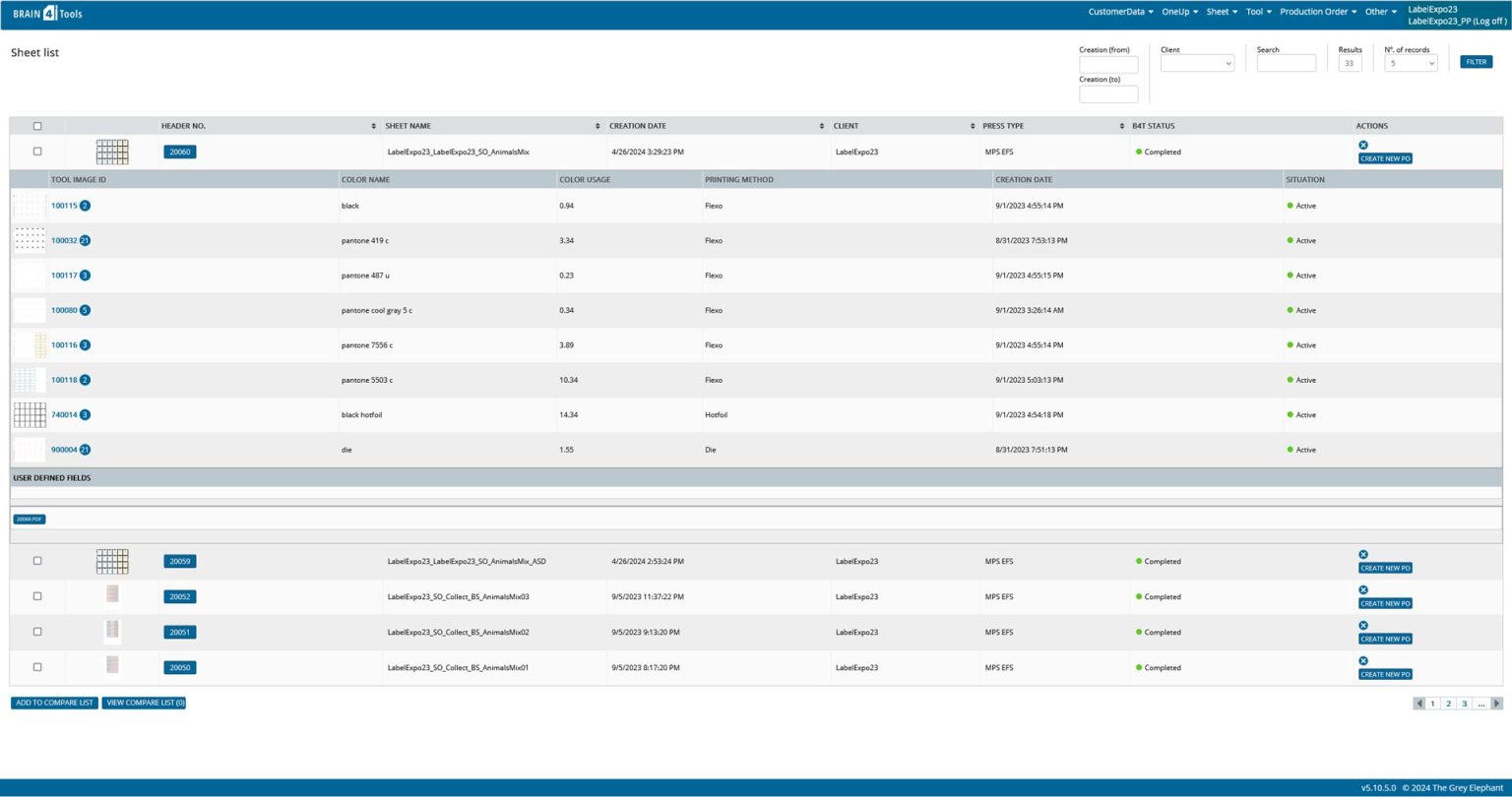Open sheet thumbnail for header 20059
Screen dimensions: 1512x797
(112, 561)
